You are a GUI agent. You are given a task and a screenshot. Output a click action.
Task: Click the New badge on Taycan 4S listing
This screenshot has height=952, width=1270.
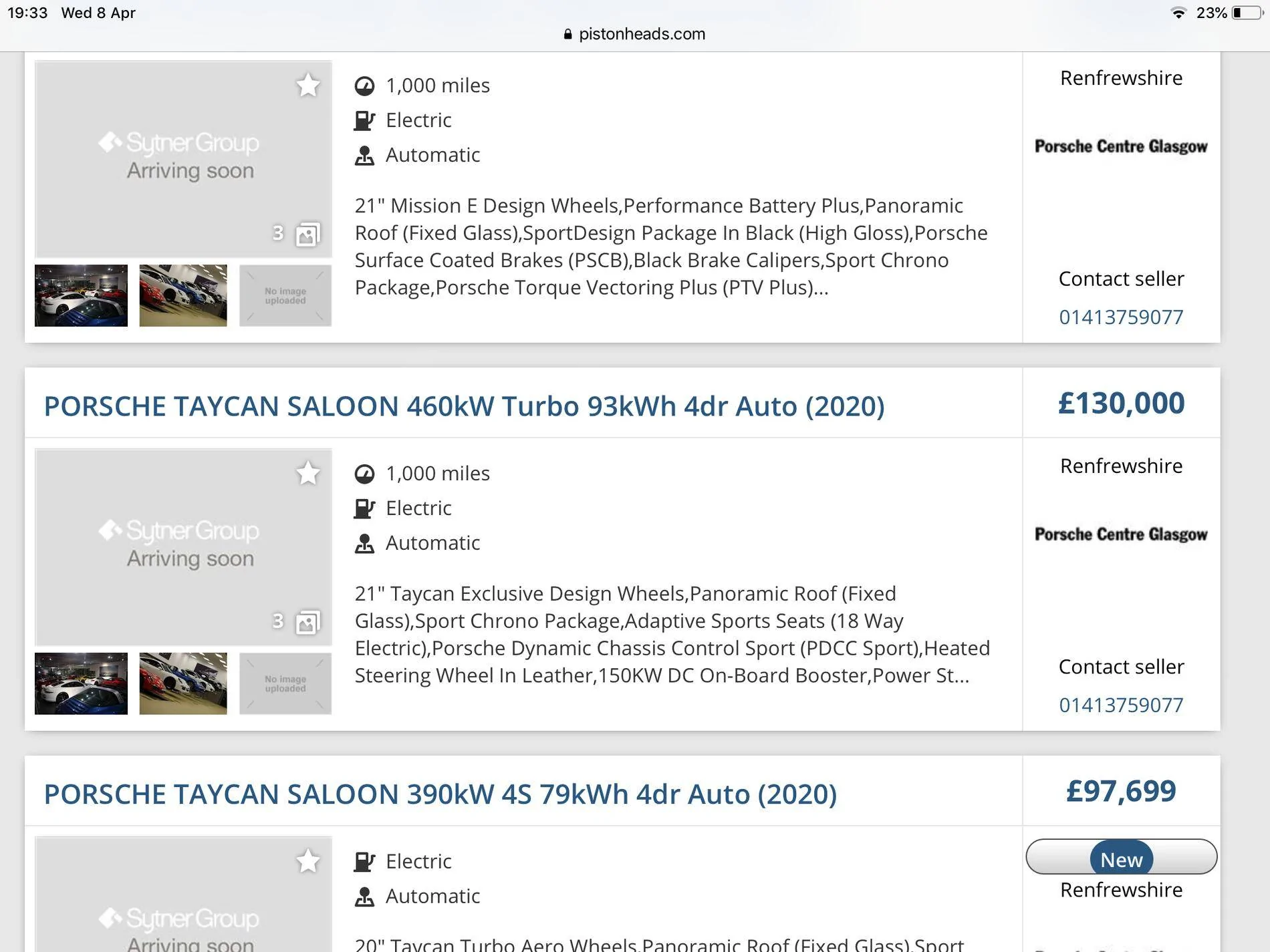tap(1121, 857)
